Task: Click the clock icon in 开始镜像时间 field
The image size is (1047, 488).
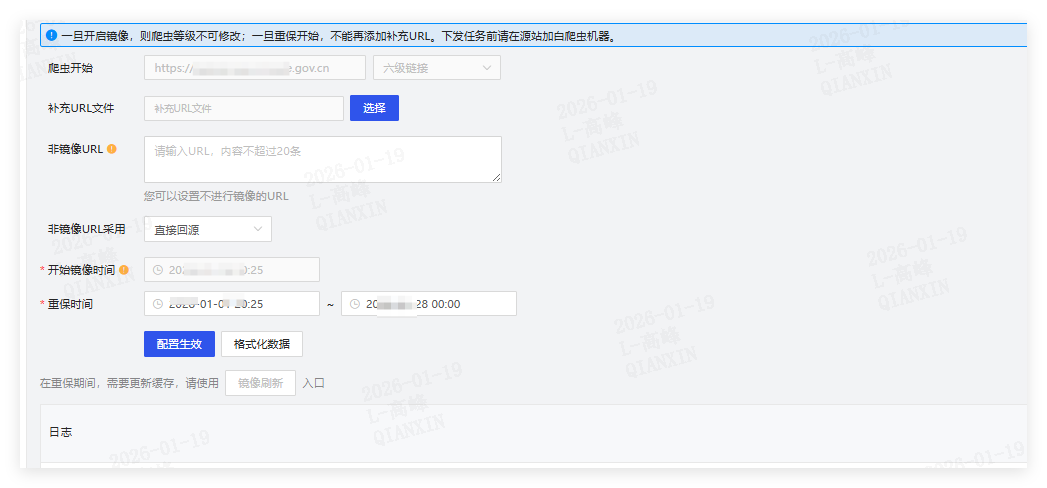Action: pos(157,270)
